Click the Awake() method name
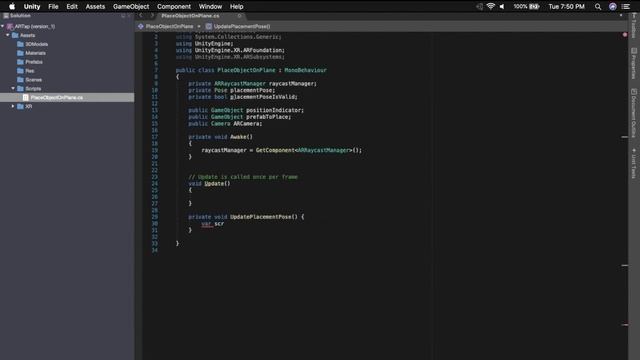This screenshot has height=360, width=640. (241, 137)
